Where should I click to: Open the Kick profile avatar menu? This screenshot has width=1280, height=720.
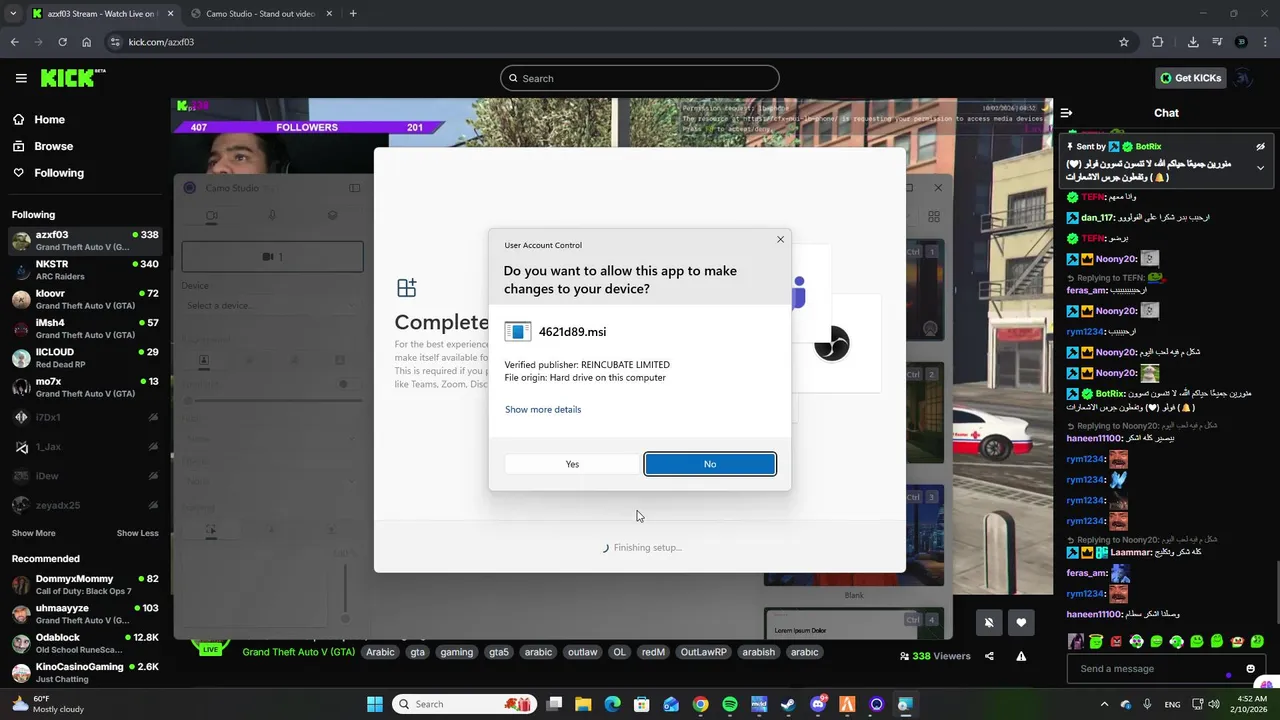1243,78
